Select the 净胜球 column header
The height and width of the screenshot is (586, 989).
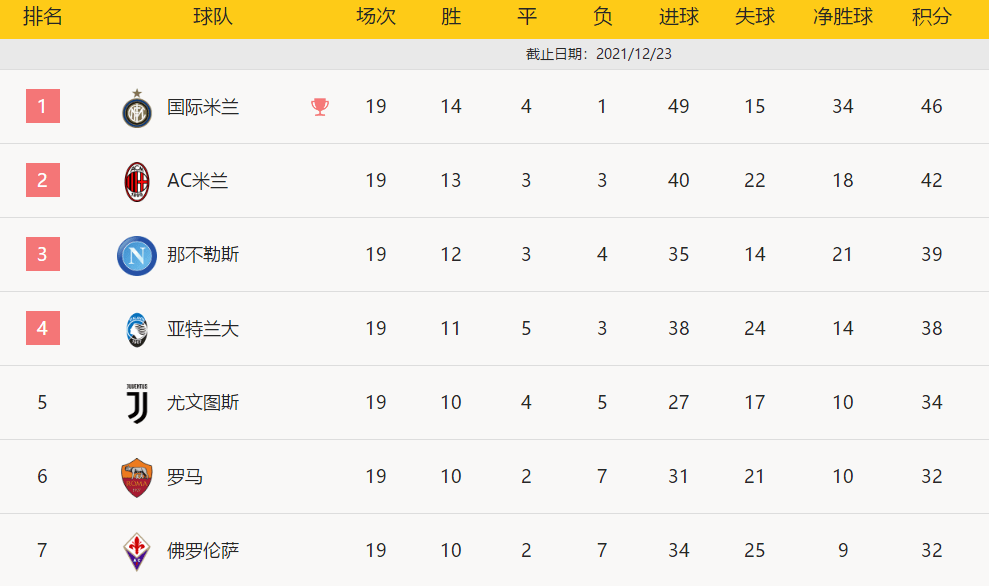(x=843, y=18)
